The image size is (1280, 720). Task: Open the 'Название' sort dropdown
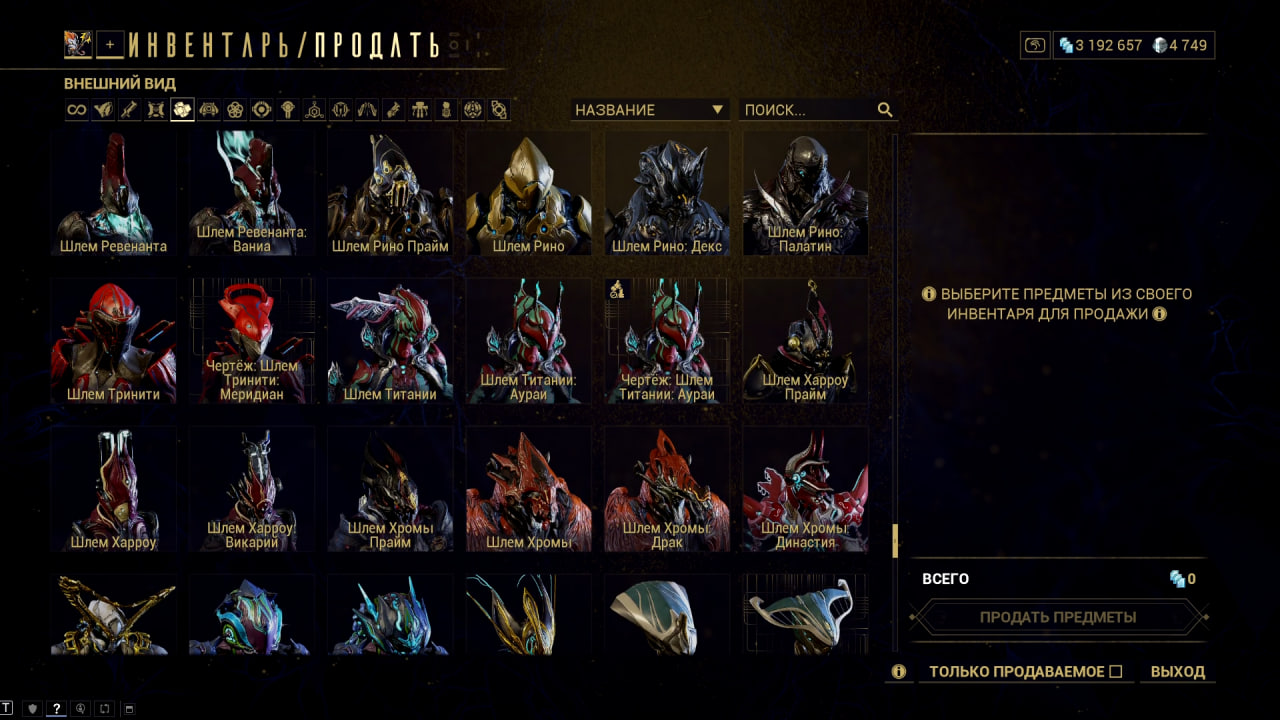(x=649, y=110)
